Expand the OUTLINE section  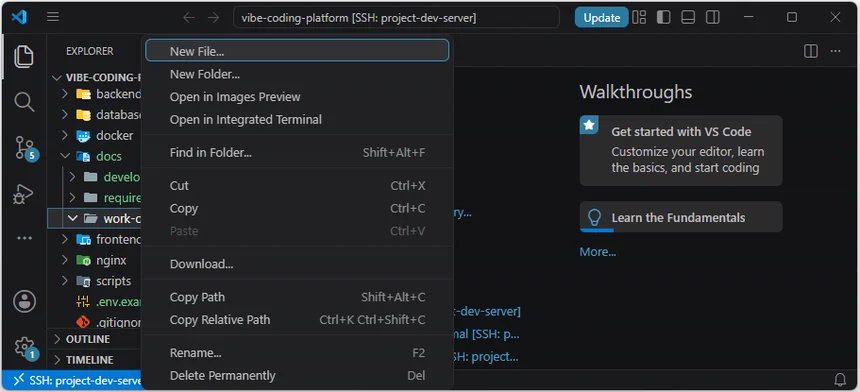(x=94, y=339)
